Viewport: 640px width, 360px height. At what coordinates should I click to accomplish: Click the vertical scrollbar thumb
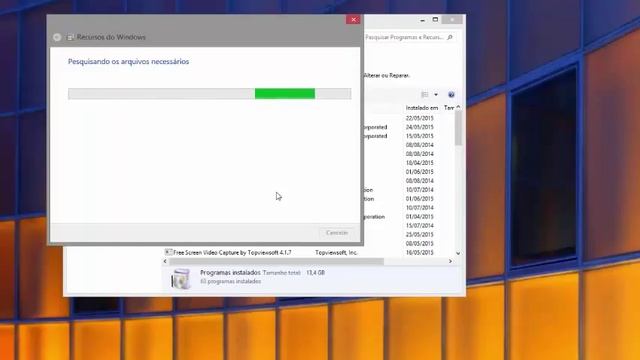(x=458, y=128)
